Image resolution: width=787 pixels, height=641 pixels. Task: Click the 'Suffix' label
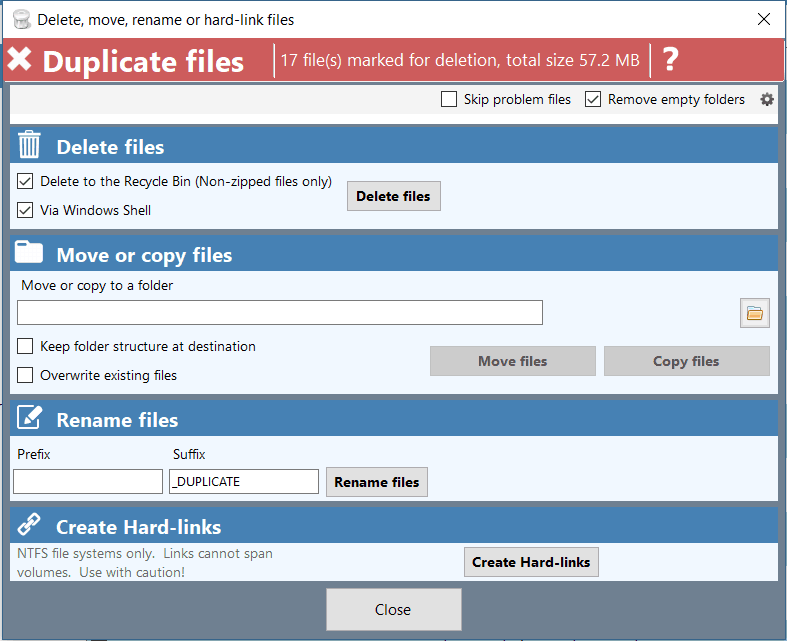pyautogui.click(x=189, y=454)
